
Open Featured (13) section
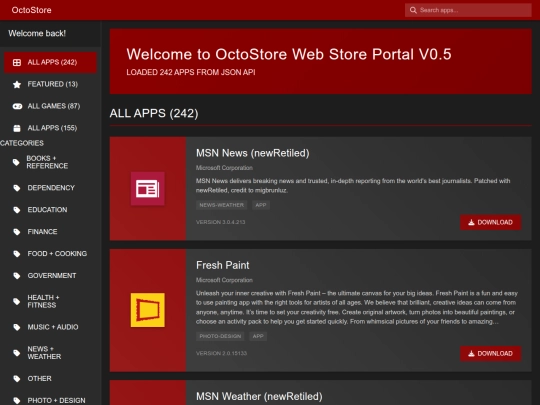pyautogui.click(x=50, y=84)
